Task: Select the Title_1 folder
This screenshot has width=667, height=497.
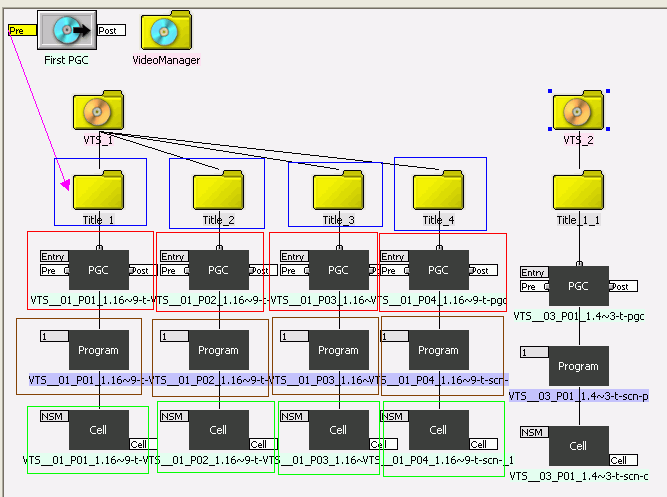Action: pyautogui.click(x=98, y=190)
